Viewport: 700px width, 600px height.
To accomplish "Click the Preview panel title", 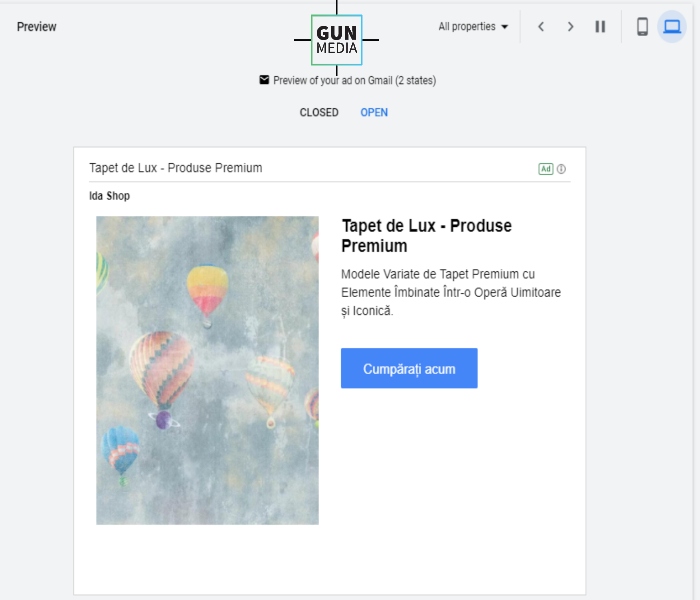I will 37,27.
